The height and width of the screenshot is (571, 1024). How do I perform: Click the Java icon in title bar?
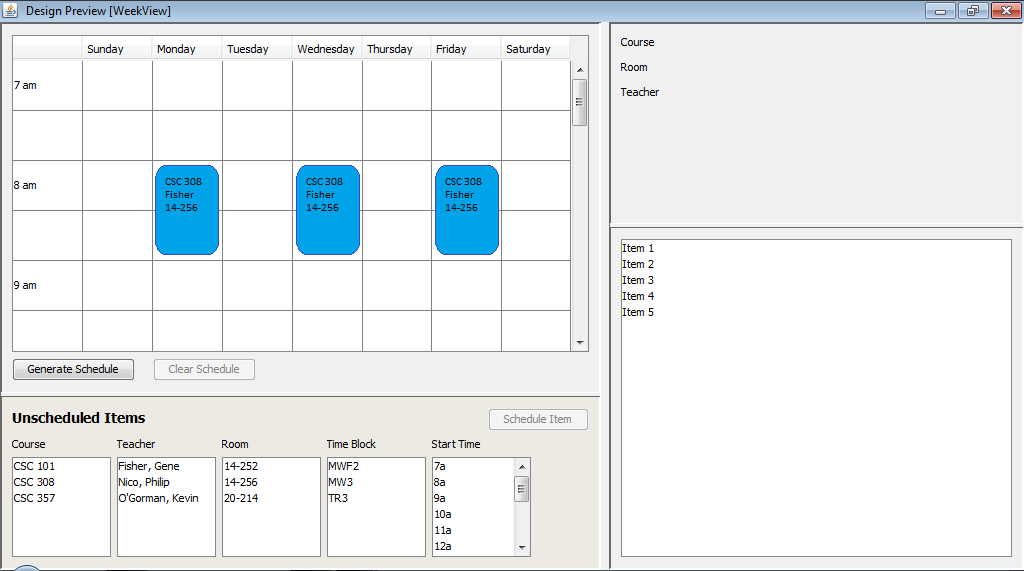(x=10, y=10)
